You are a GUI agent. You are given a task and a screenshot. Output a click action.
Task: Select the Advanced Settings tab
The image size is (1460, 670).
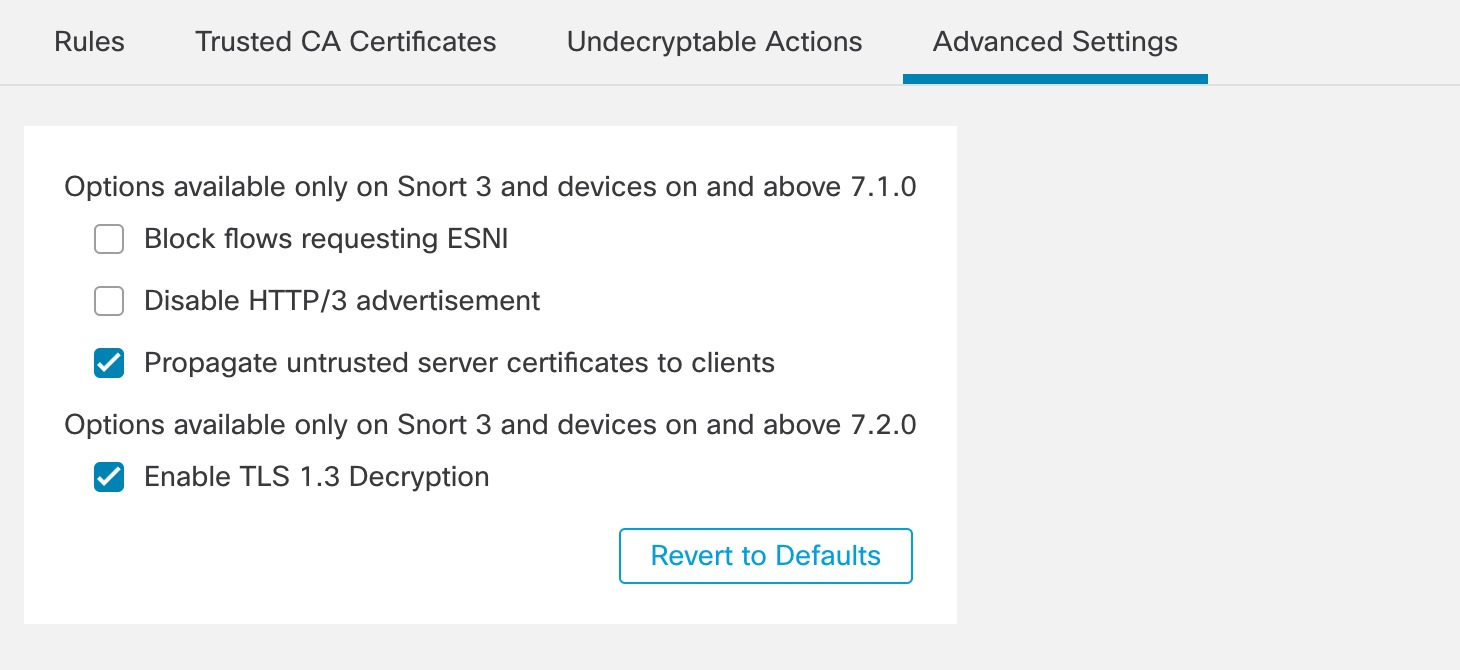click(1054, 42)
